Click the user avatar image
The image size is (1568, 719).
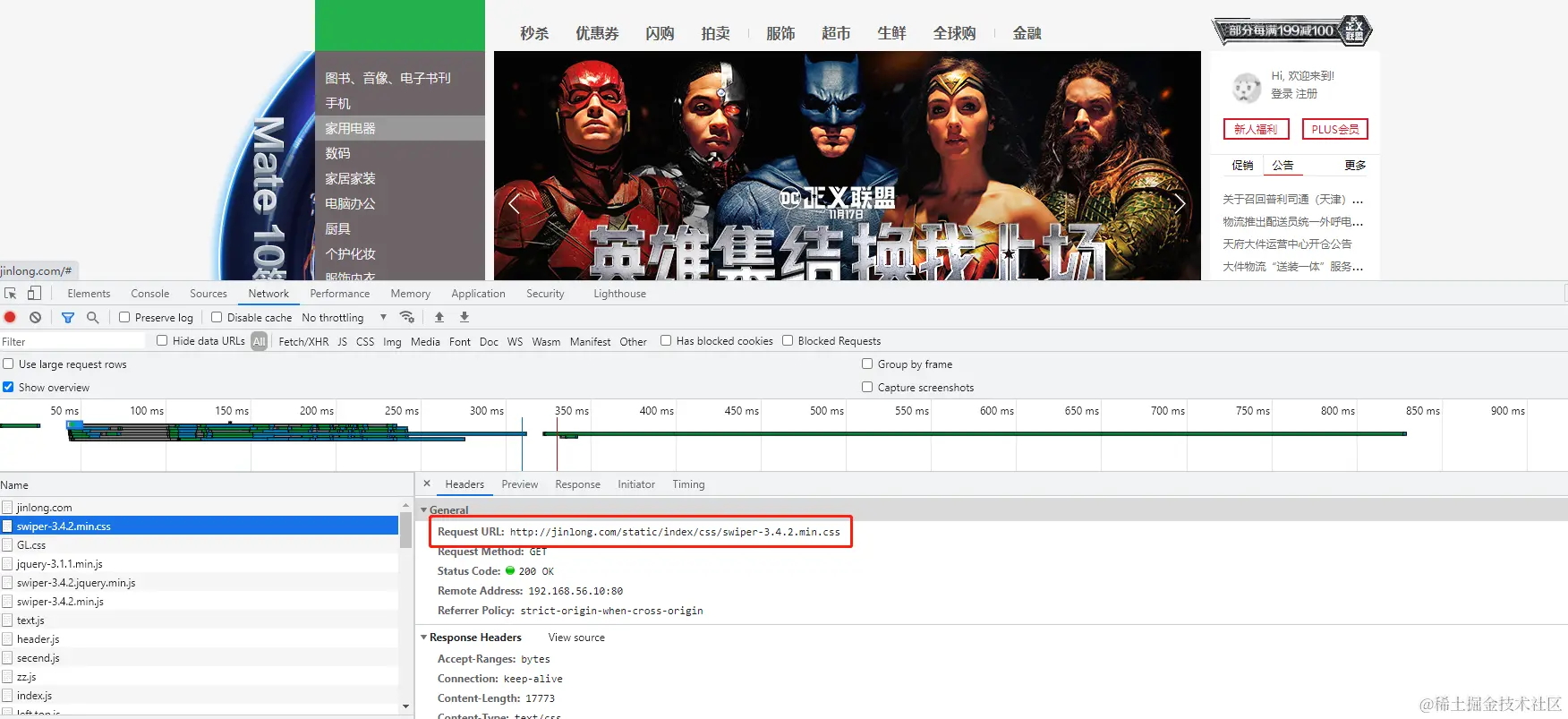click(x=1247, y=88)
